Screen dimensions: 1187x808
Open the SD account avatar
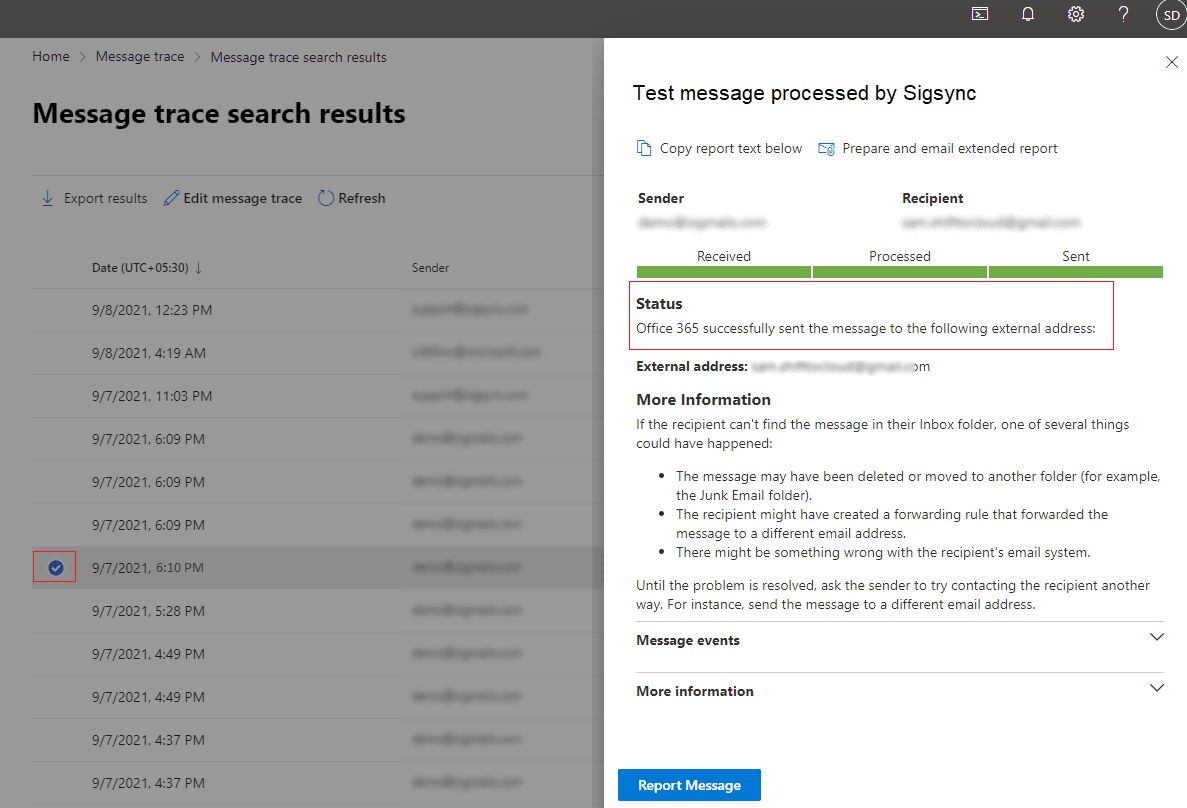(1170, 15)
